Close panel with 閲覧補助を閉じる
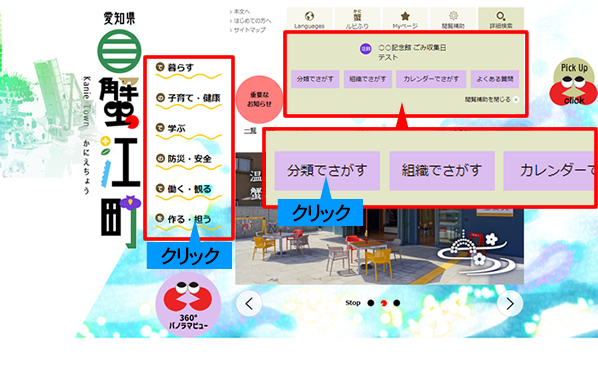Screen dimensions: 598x366 (492, 100)
